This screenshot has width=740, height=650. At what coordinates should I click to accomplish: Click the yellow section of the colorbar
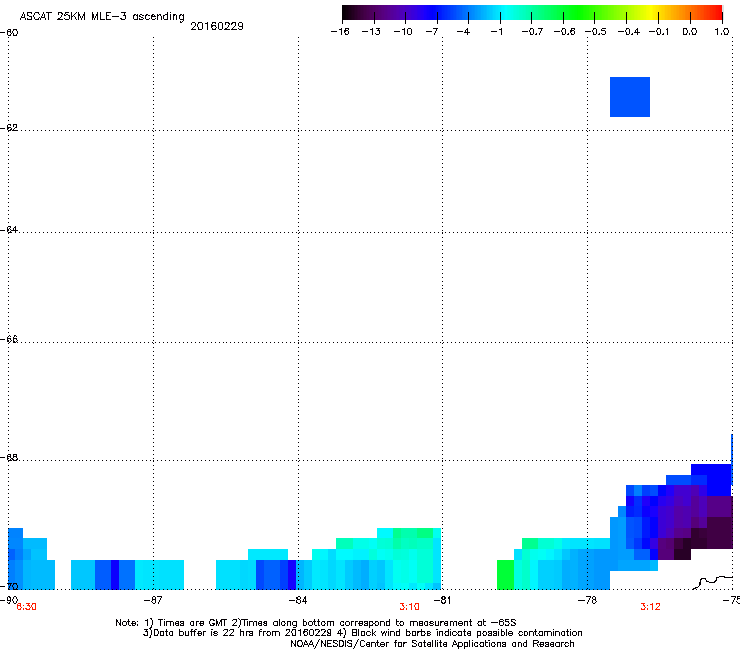click(650, 13)
